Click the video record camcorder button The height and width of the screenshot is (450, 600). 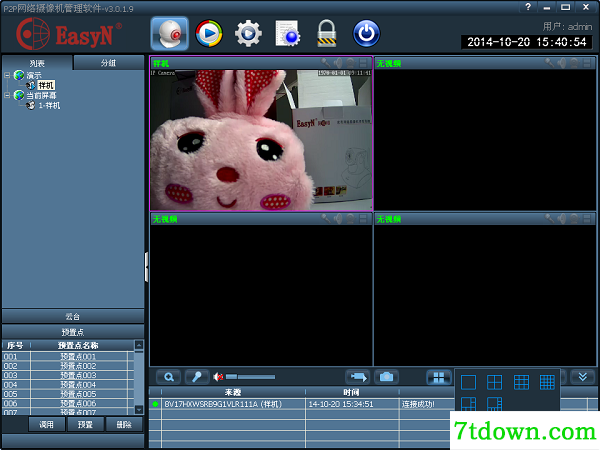pyautogui.click(x=358, y=377)
